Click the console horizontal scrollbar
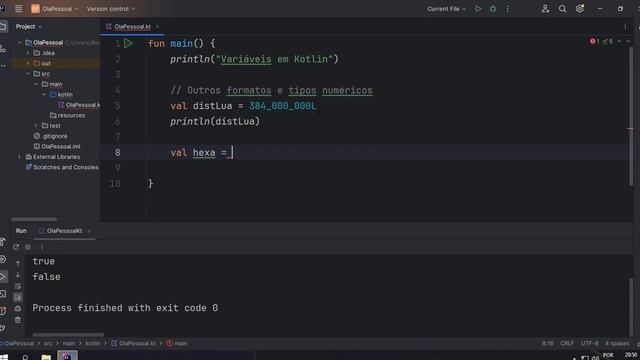640x360 pixels. point(68,335)
